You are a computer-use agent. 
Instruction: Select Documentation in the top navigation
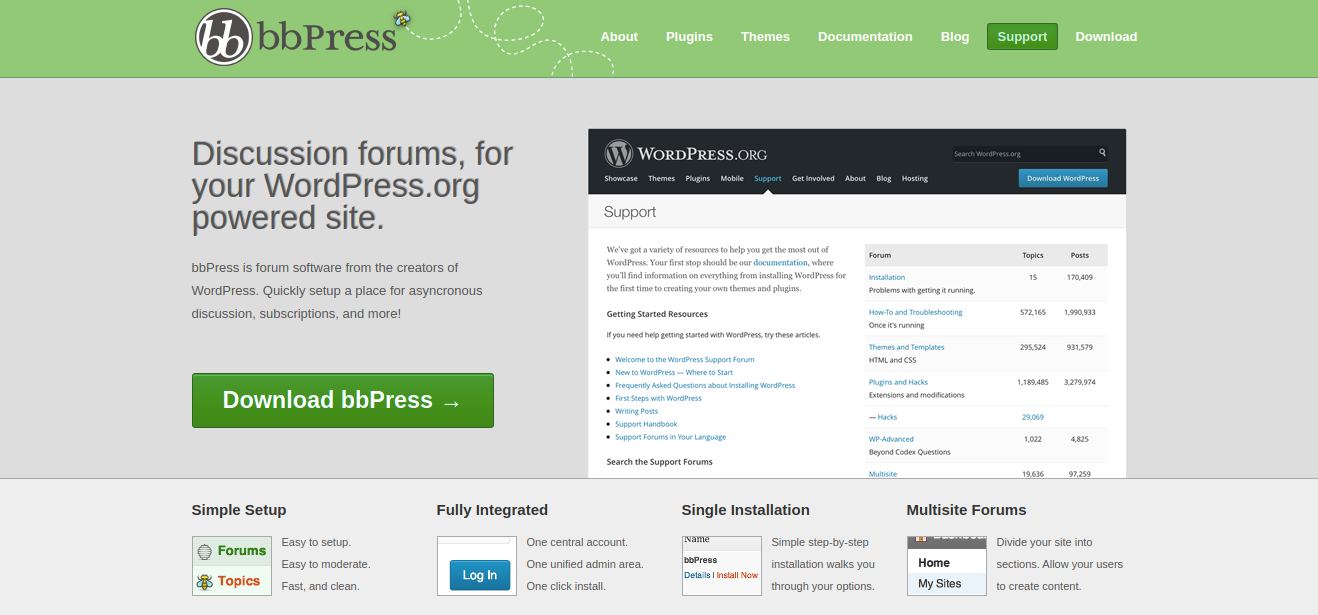(x=865, y=36)
